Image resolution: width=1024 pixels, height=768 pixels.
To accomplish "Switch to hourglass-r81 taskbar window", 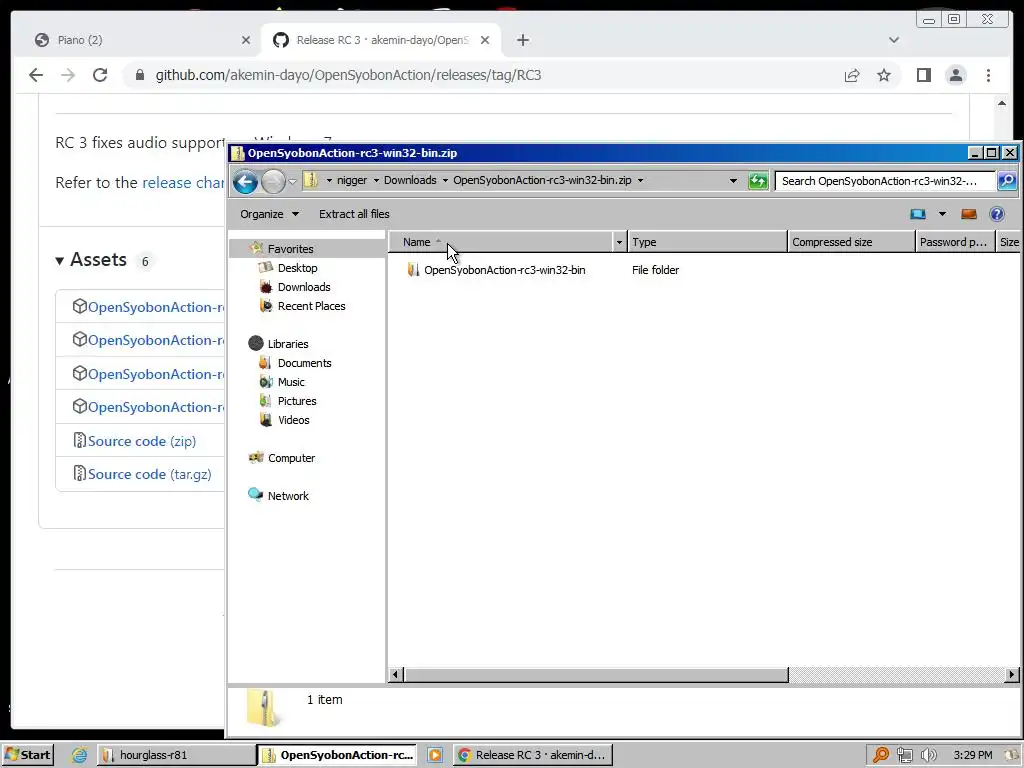I will pyautogui.click(x=176, y=755).
